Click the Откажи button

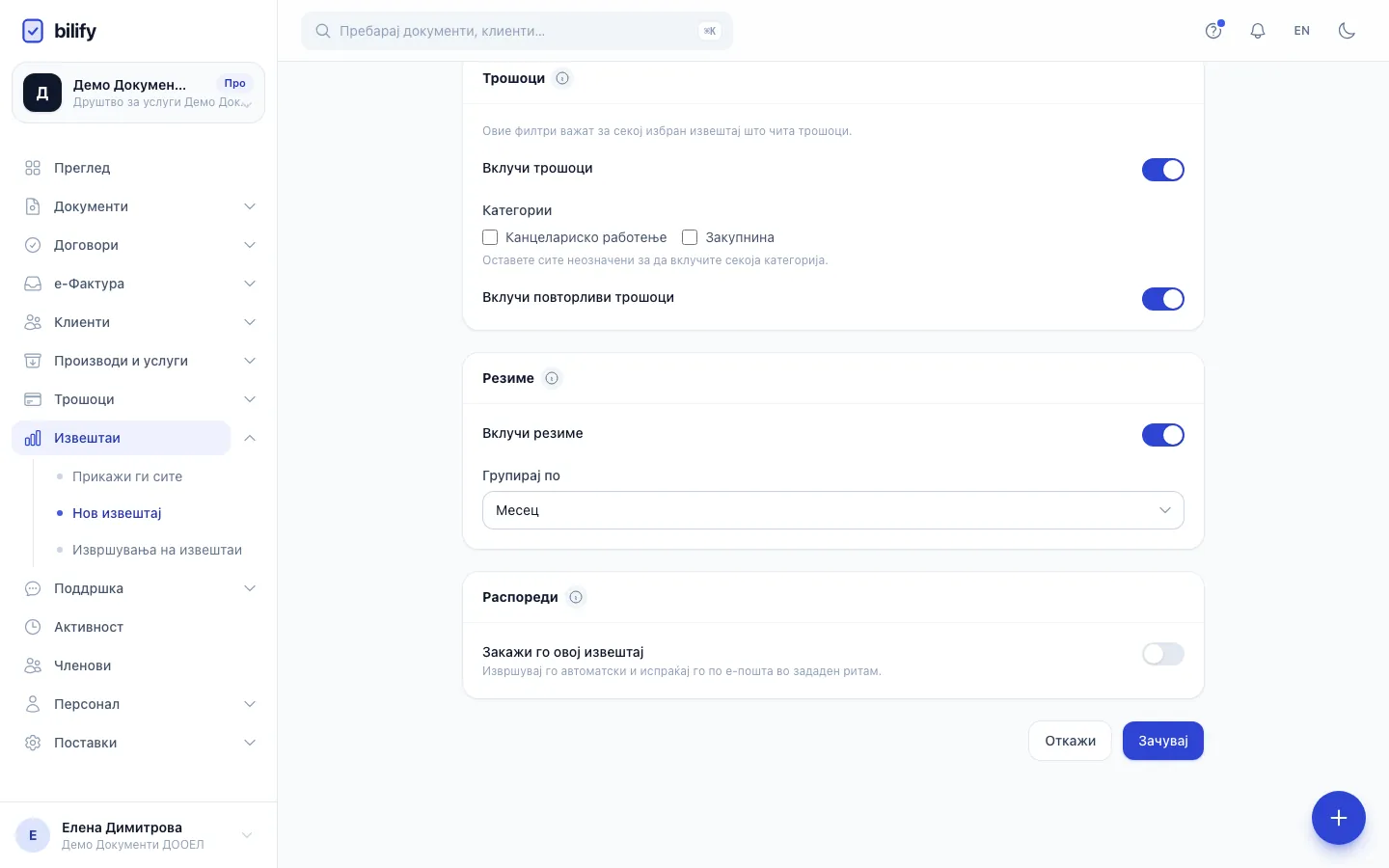point(1070,741)
